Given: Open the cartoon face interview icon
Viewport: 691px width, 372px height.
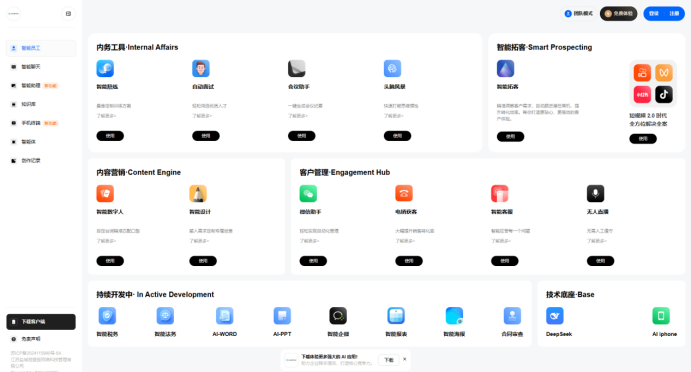Looking at the screenshot, I should (x=201, y=69).
